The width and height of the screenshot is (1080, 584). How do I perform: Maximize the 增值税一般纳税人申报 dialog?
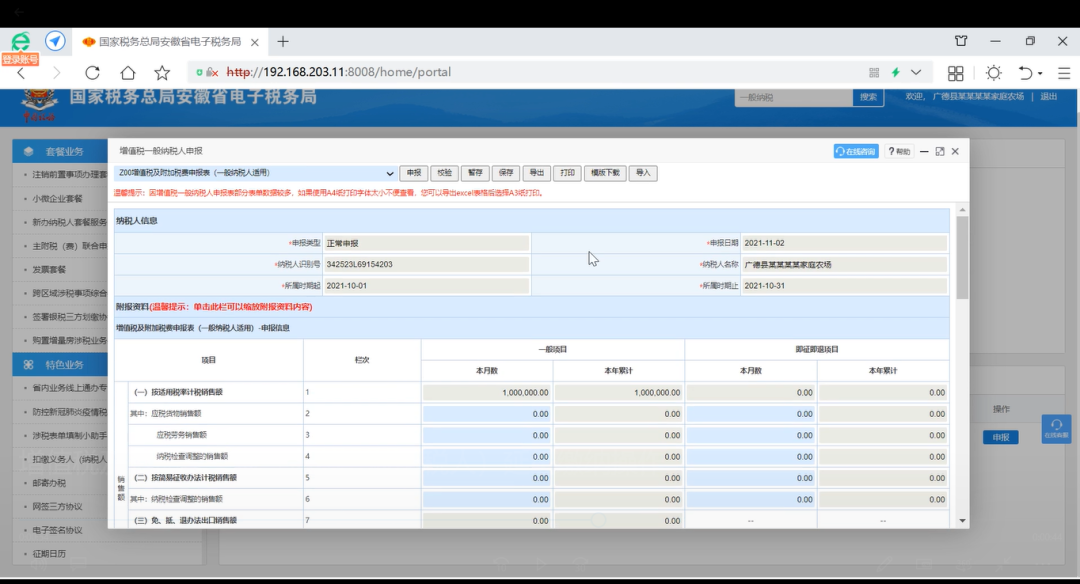[939, 152]
